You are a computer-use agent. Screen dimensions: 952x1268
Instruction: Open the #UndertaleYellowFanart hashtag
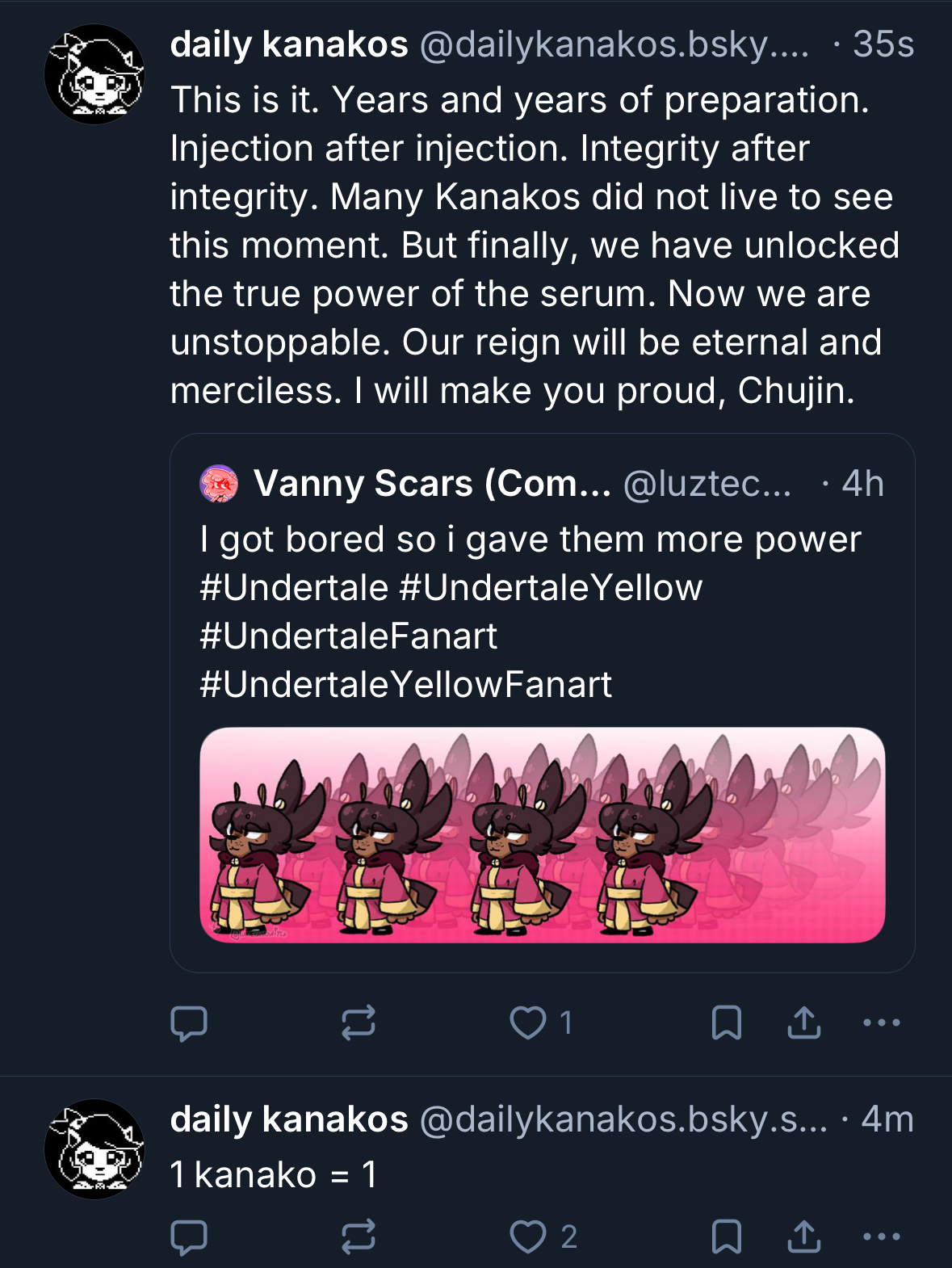coord(405,685)
